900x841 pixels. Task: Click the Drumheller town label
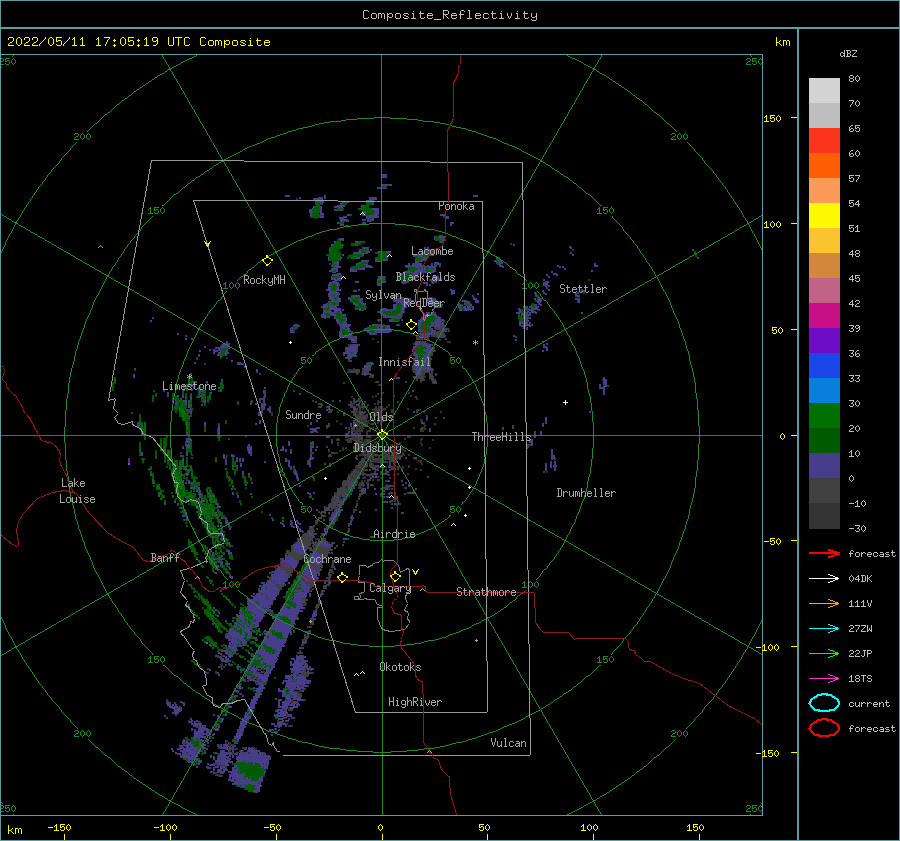586,493
